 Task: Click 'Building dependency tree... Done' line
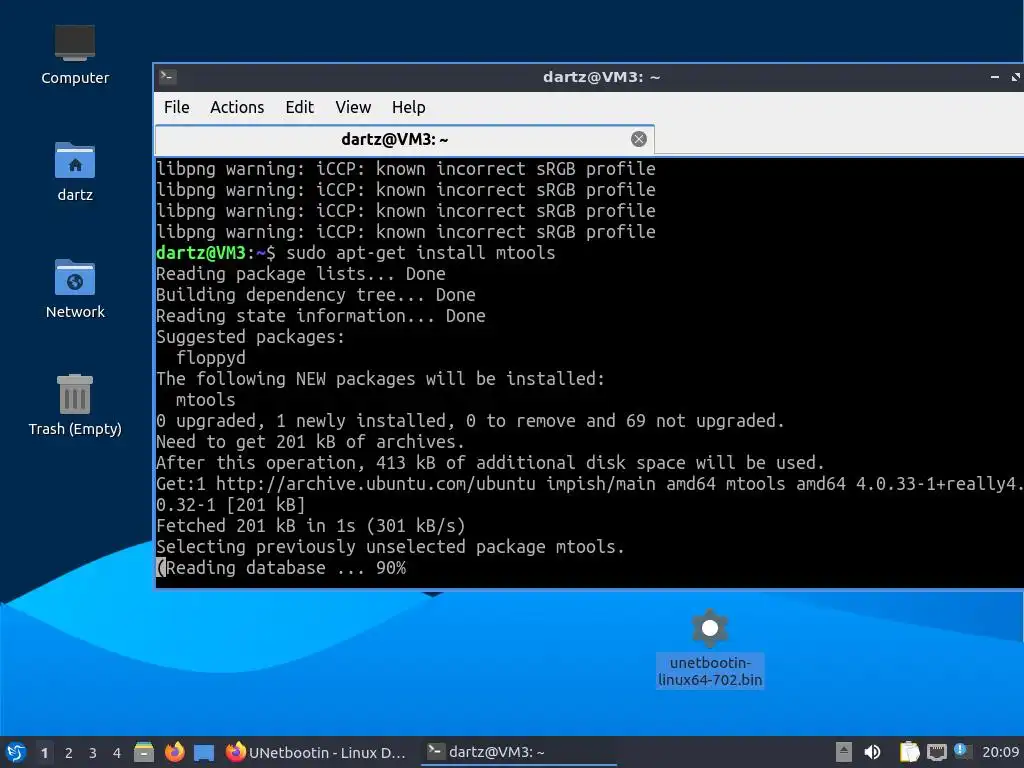click(x=315, y=295)
